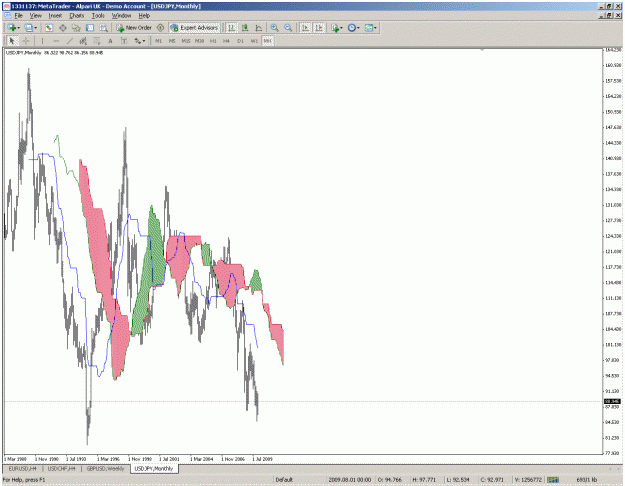The height and width of the screenshot is (486, 625).
Task: Open the Indicators list dropdown
Action: click(x=336, y=28)
